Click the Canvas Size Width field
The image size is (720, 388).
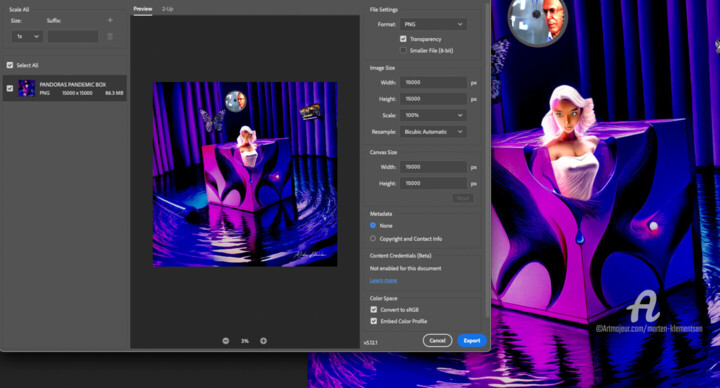[433, 167]
